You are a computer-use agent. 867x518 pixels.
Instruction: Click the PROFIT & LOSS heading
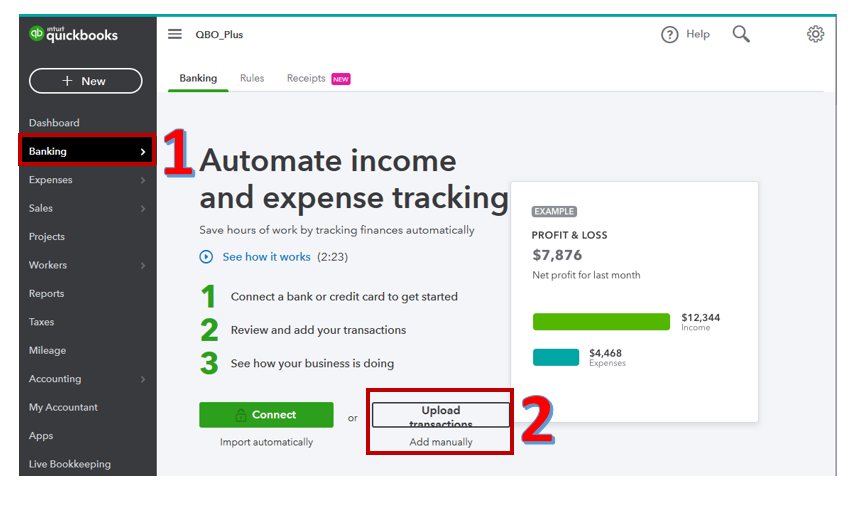(570, 235)
